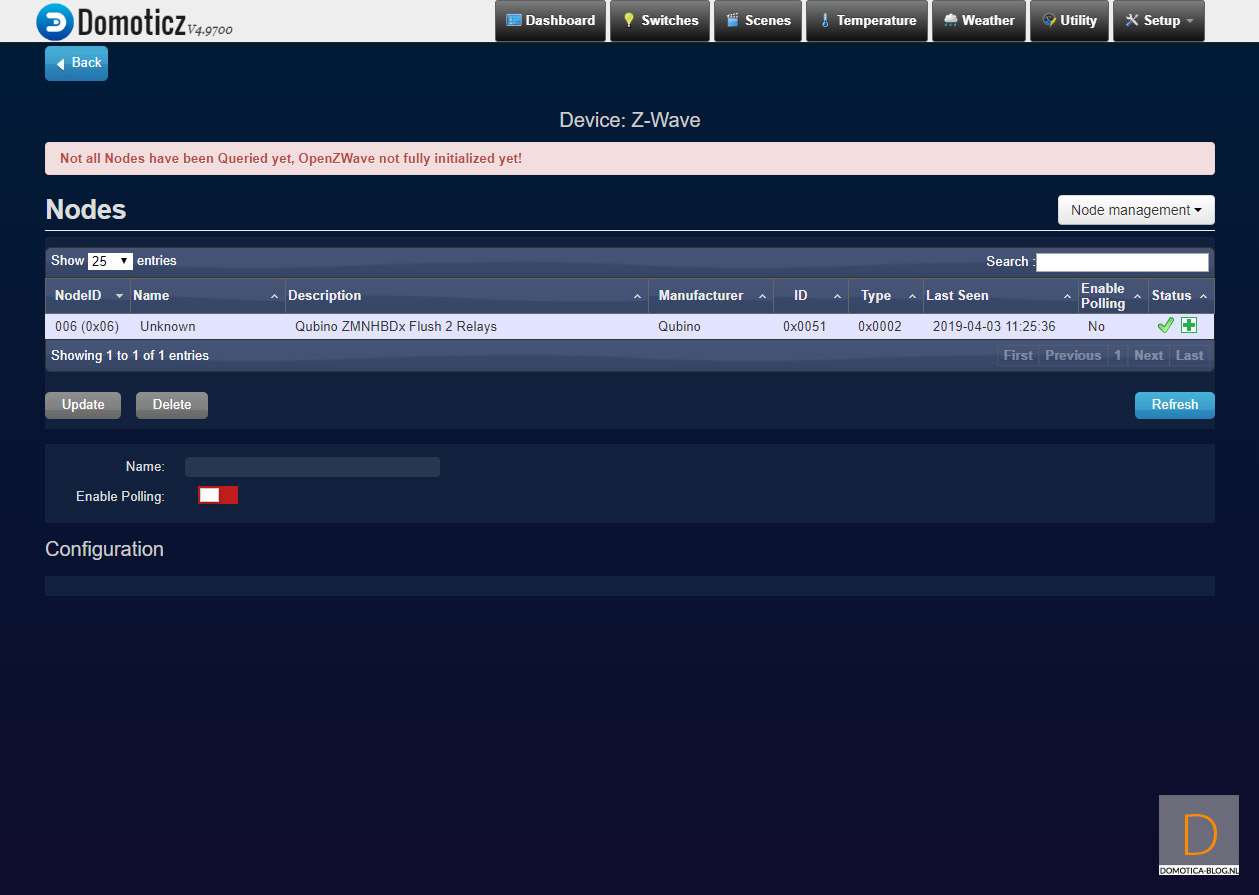Viewport: 1259px width, 895px height.
Task: Refresh the nodes list
Action: (x=1175, y=405)
